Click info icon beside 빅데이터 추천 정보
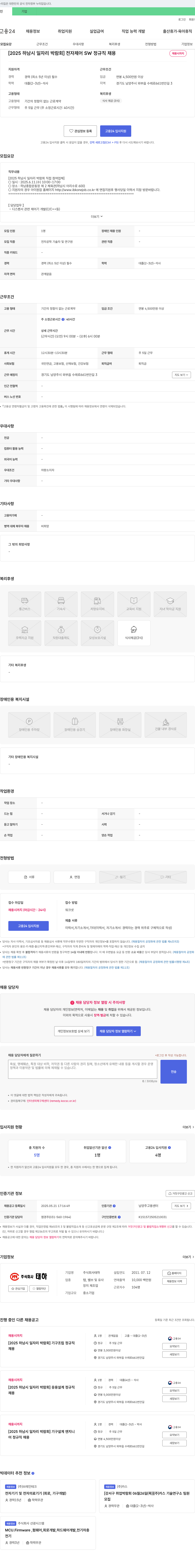The width and height of the screenshot is (195, 1568). (33, 1473)
